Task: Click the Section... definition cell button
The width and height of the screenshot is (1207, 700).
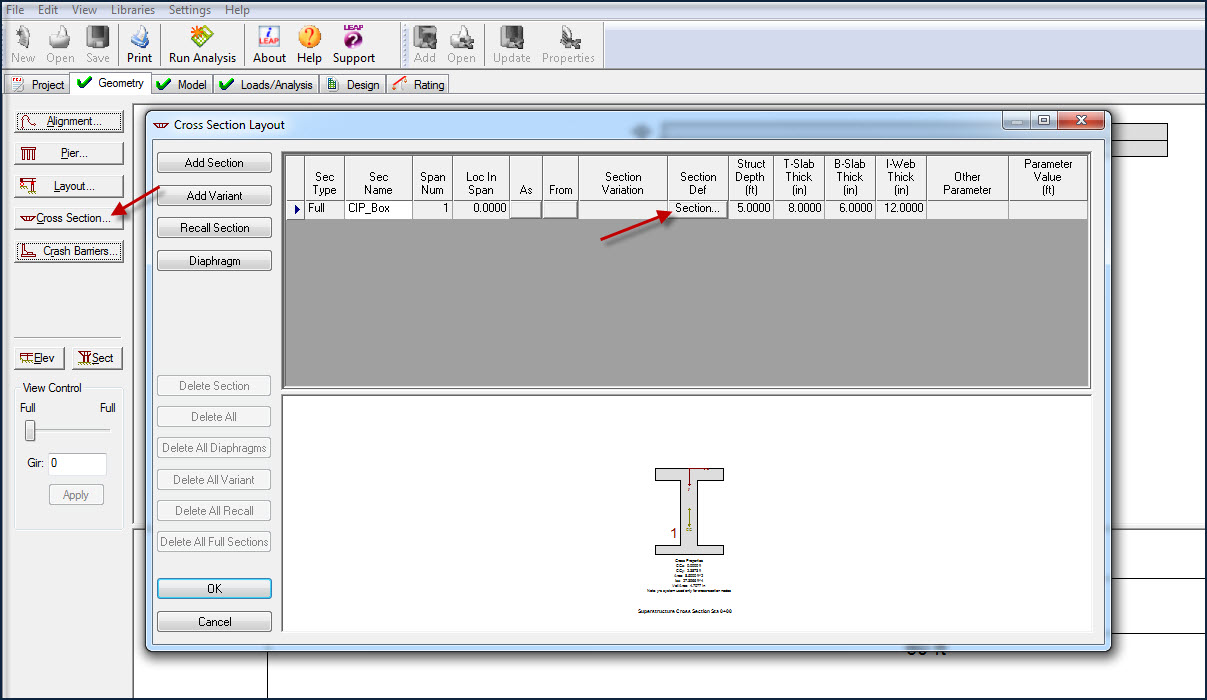Action: (x=698, y=209)
